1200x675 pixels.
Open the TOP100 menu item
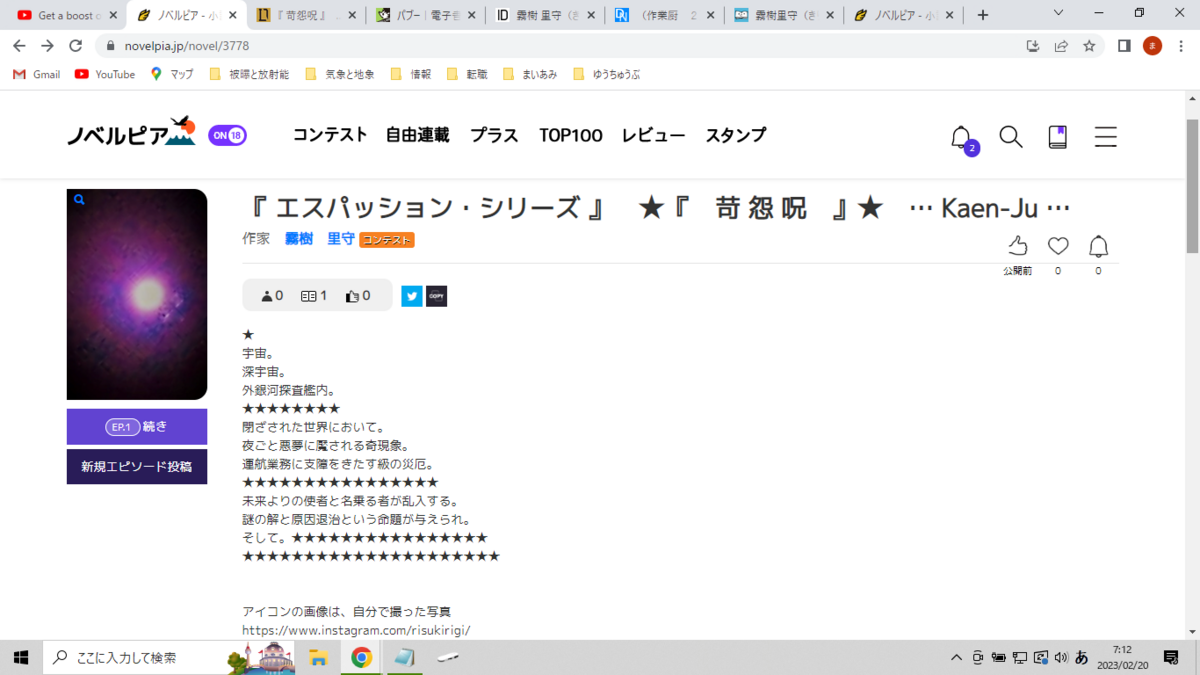pyautogui.click(x=570, y=135)
